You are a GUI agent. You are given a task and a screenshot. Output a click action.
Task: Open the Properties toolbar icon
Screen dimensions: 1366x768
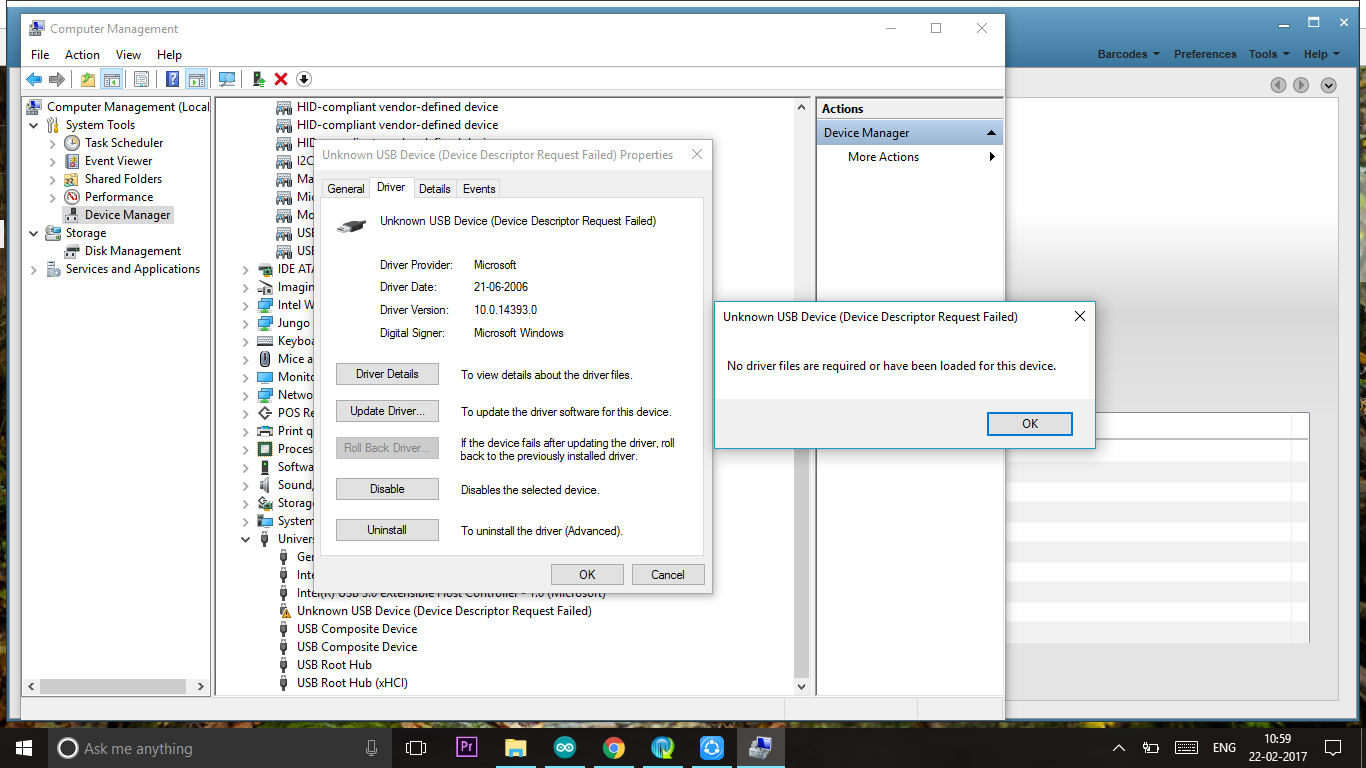pyautogui.click(x=141, y=79)
